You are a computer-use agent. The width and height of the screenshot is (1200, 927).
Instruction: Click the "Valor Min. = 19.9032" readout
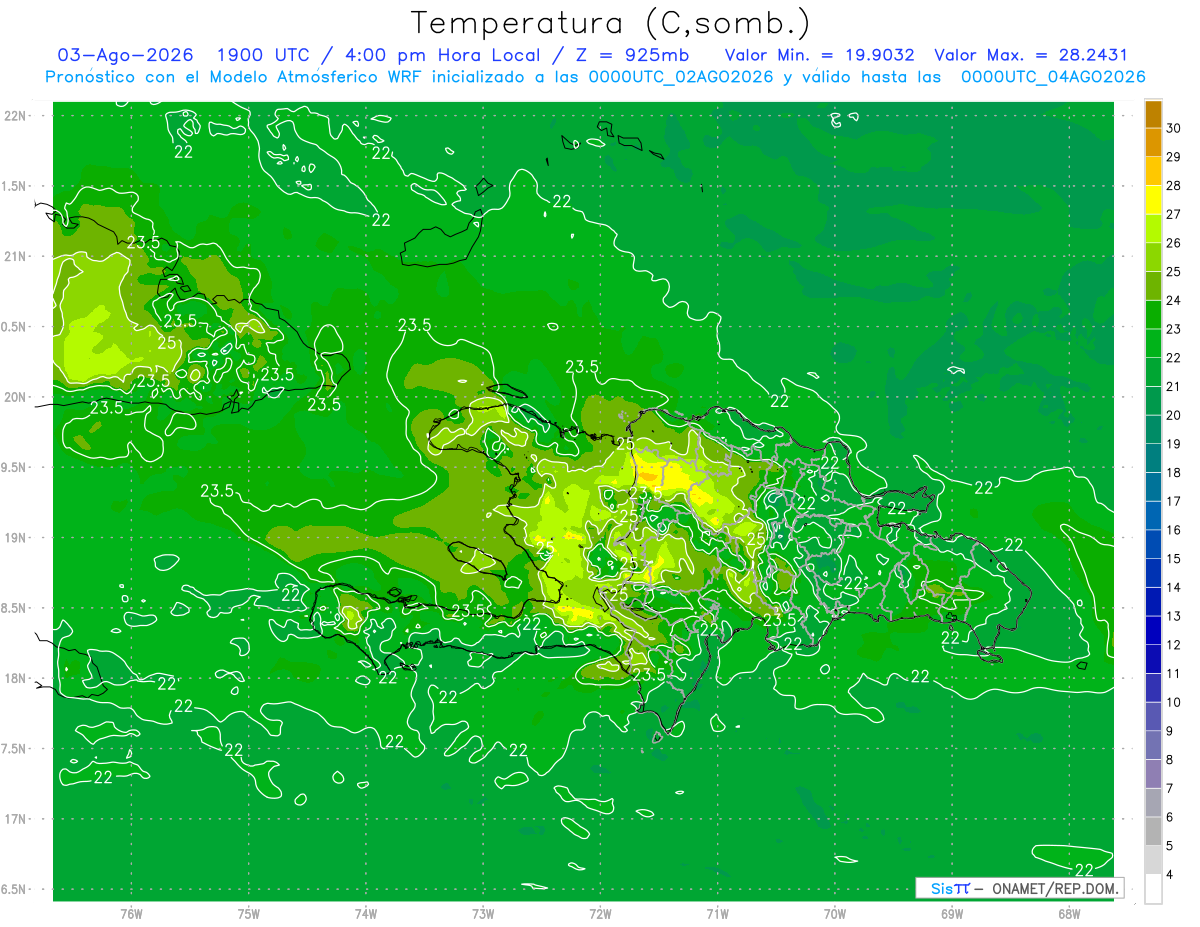pyautogui.click(x=820, y=56)
